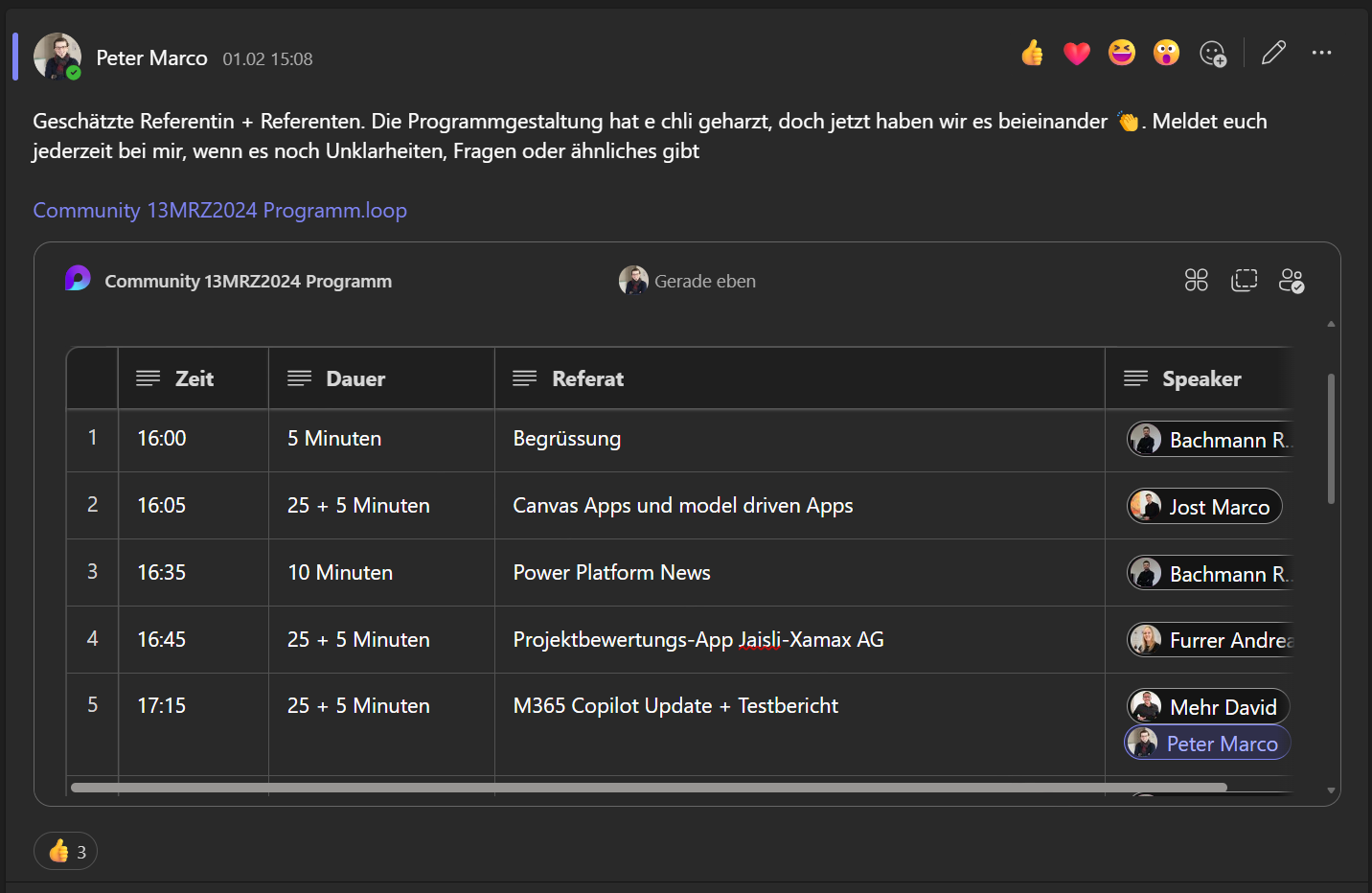Viewport: 1372px width, 893px height.
Task: Click the 16:05 time cell
Action: [194, 505]
